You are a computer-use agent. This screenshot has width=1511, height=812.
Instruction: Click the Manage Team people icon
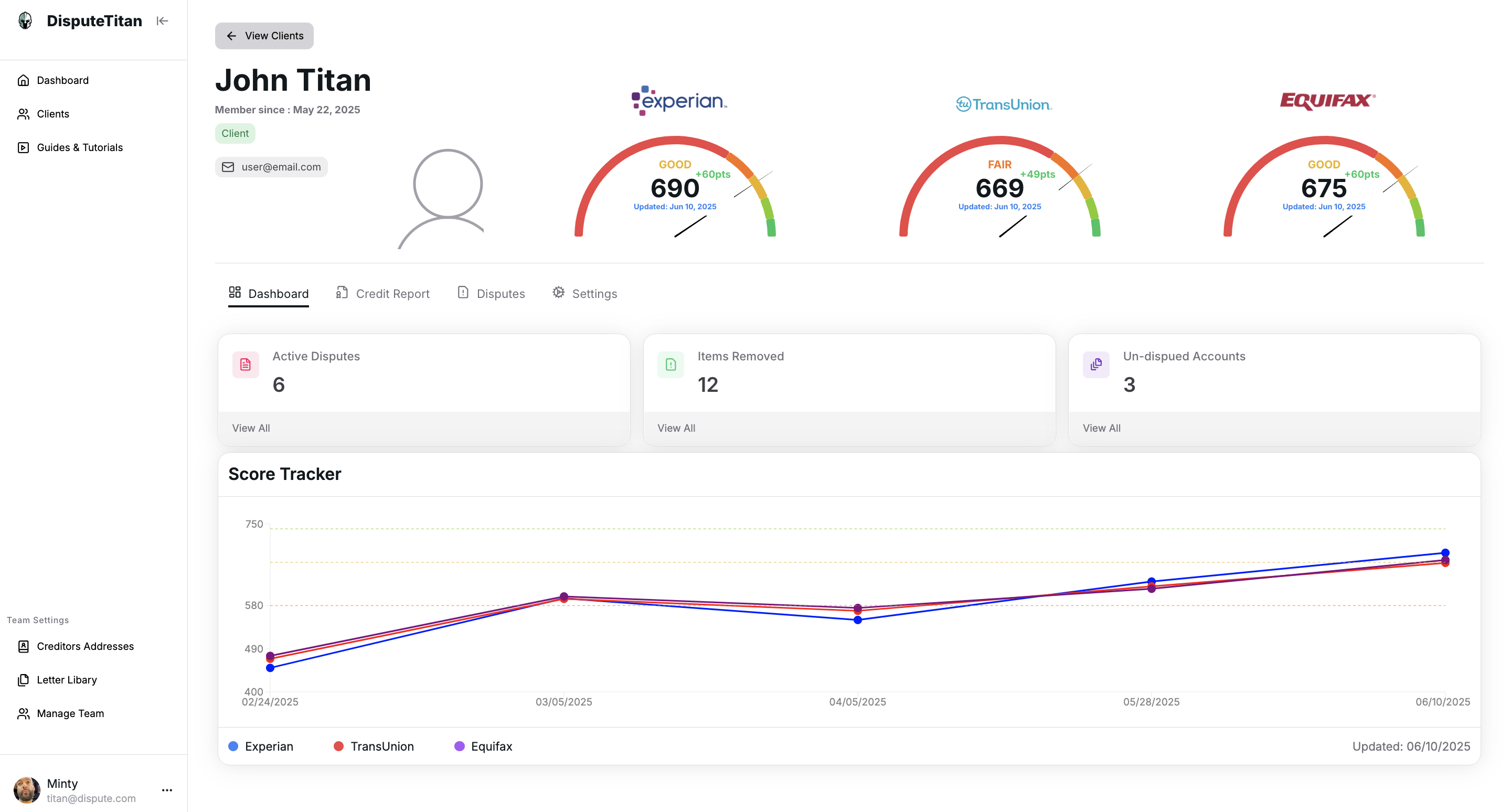(x=24, y=713)
